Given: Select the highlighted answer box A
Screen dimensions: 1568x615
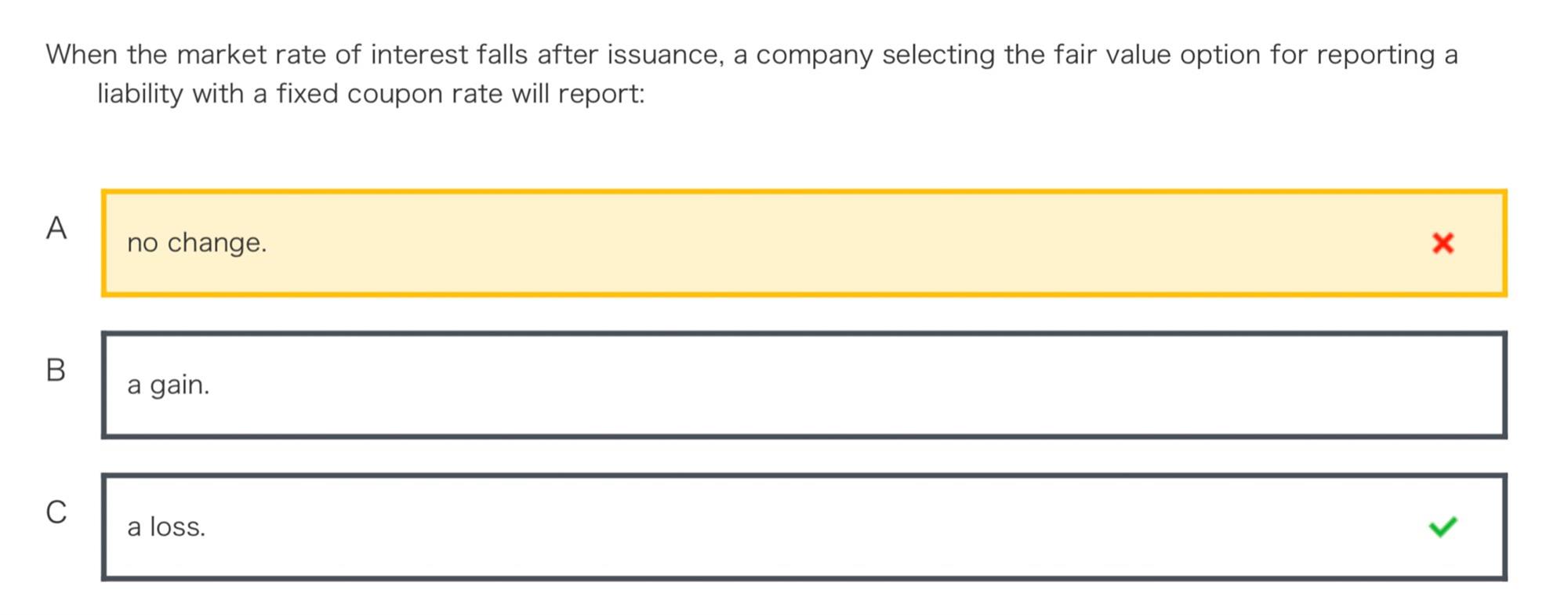Looking at the screenshot, I should pos(804,243).
